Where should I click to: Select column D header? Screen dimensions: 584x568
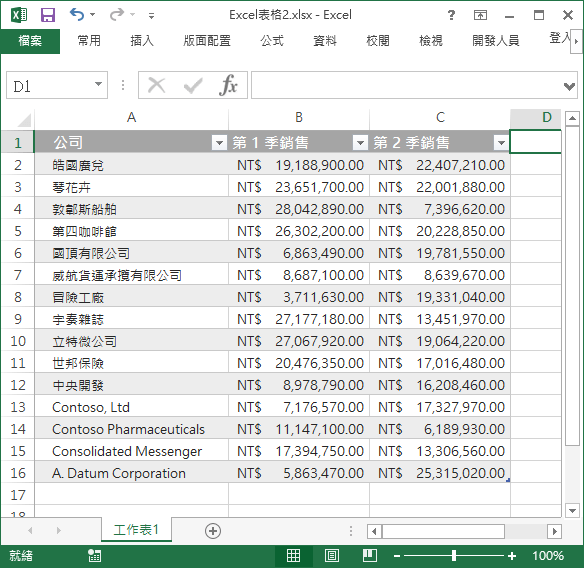point(536,118)
